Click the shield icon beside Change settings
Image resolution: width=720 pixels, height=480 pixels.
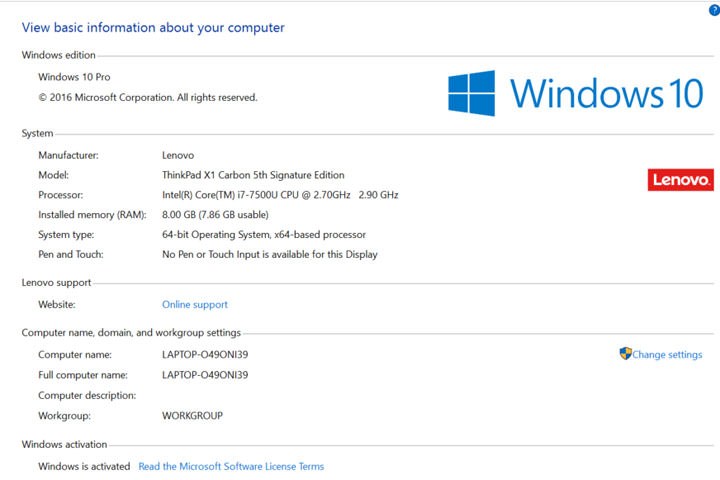pyautogui.click(x=625, y=354)
